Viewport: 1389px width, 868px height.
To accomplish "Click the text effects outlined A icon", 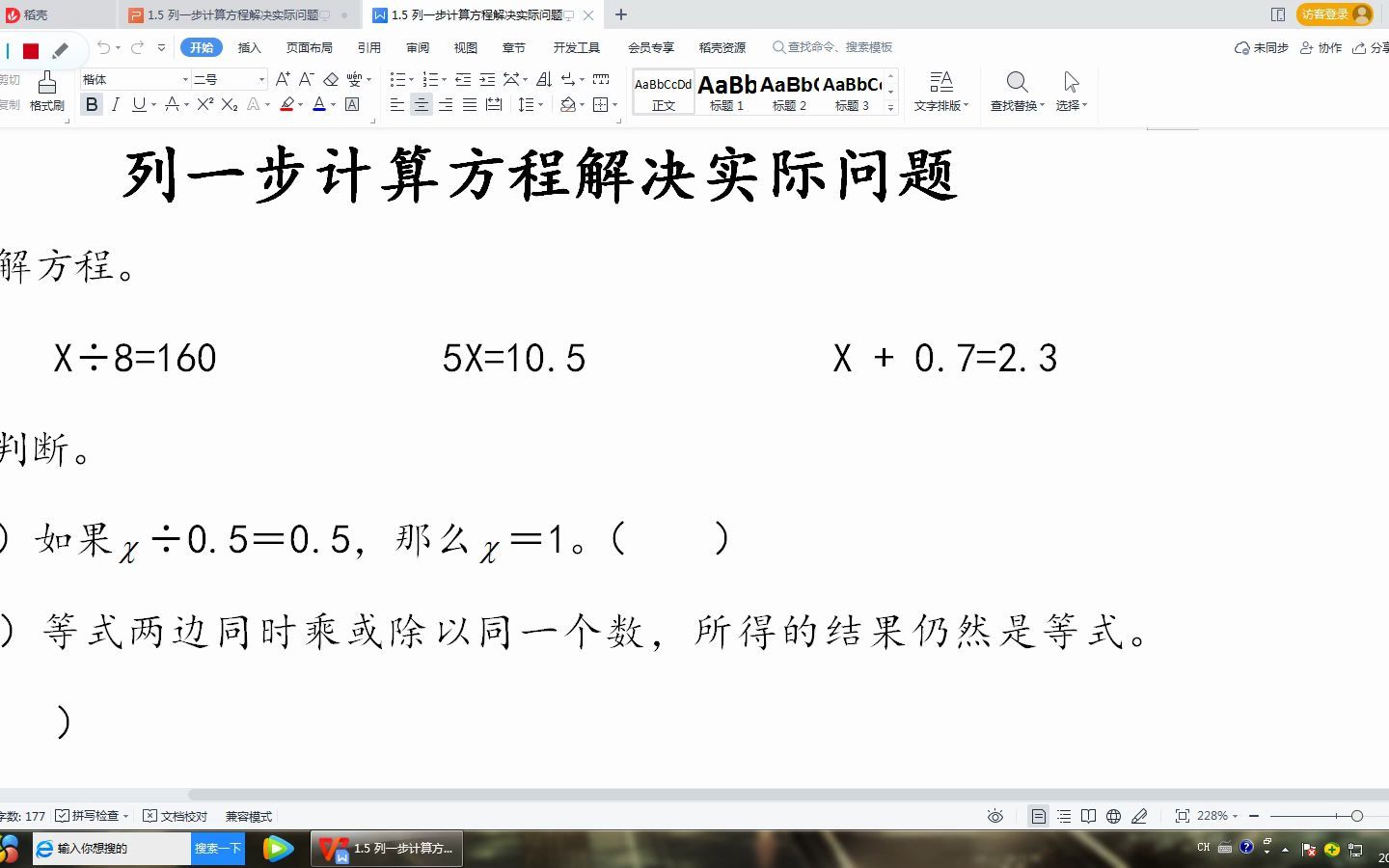I will (x=254, y=104).
